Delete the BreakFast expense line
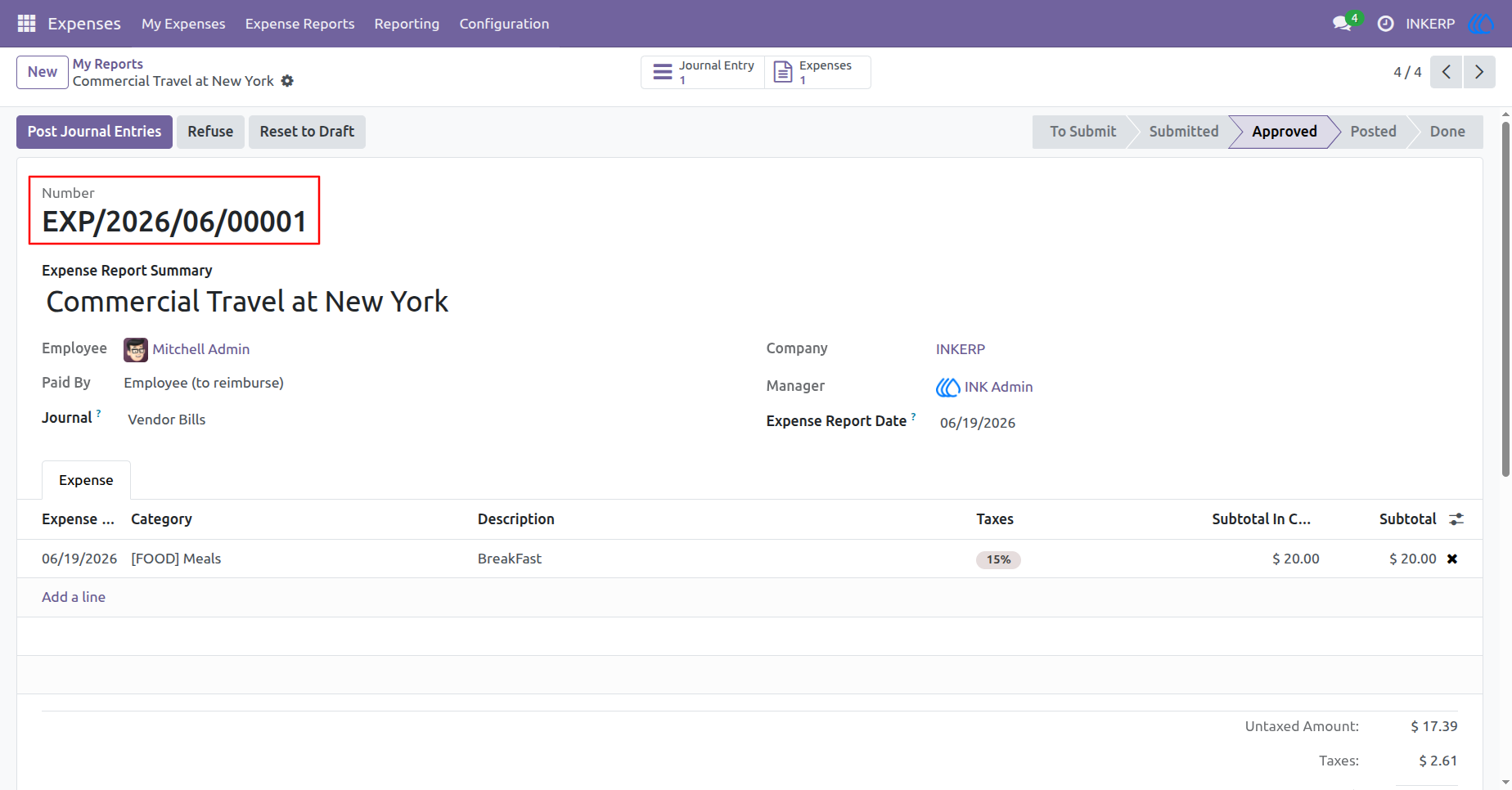 pyautogui.click(x=1452, y=559)
